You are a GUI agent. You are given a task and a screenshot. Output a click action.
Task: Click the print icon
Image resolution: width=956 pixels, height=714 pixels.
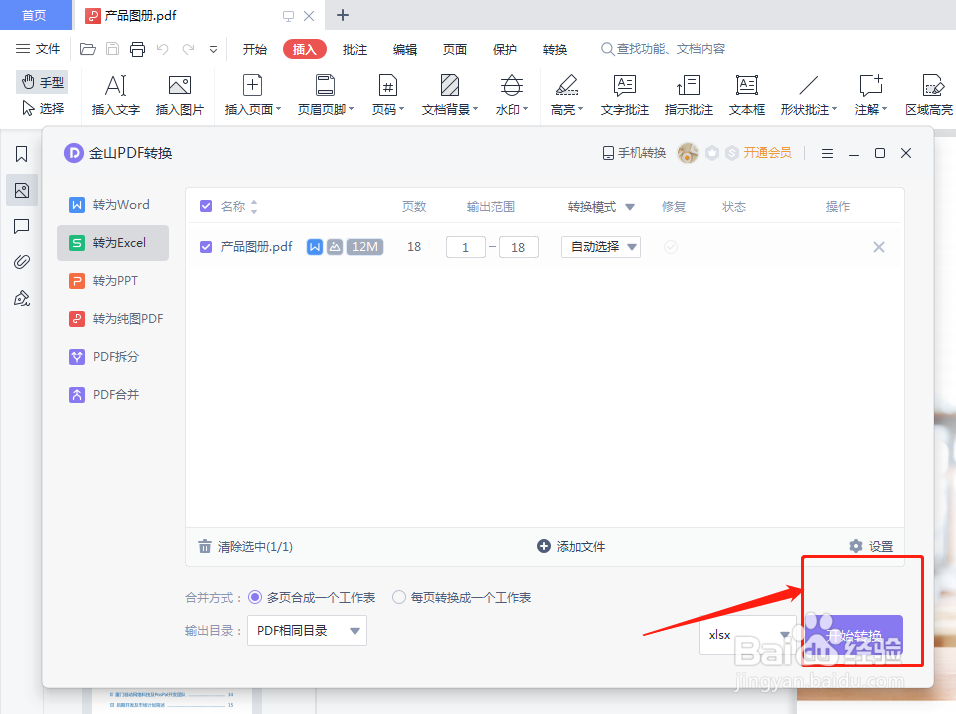tap(137, 49)
